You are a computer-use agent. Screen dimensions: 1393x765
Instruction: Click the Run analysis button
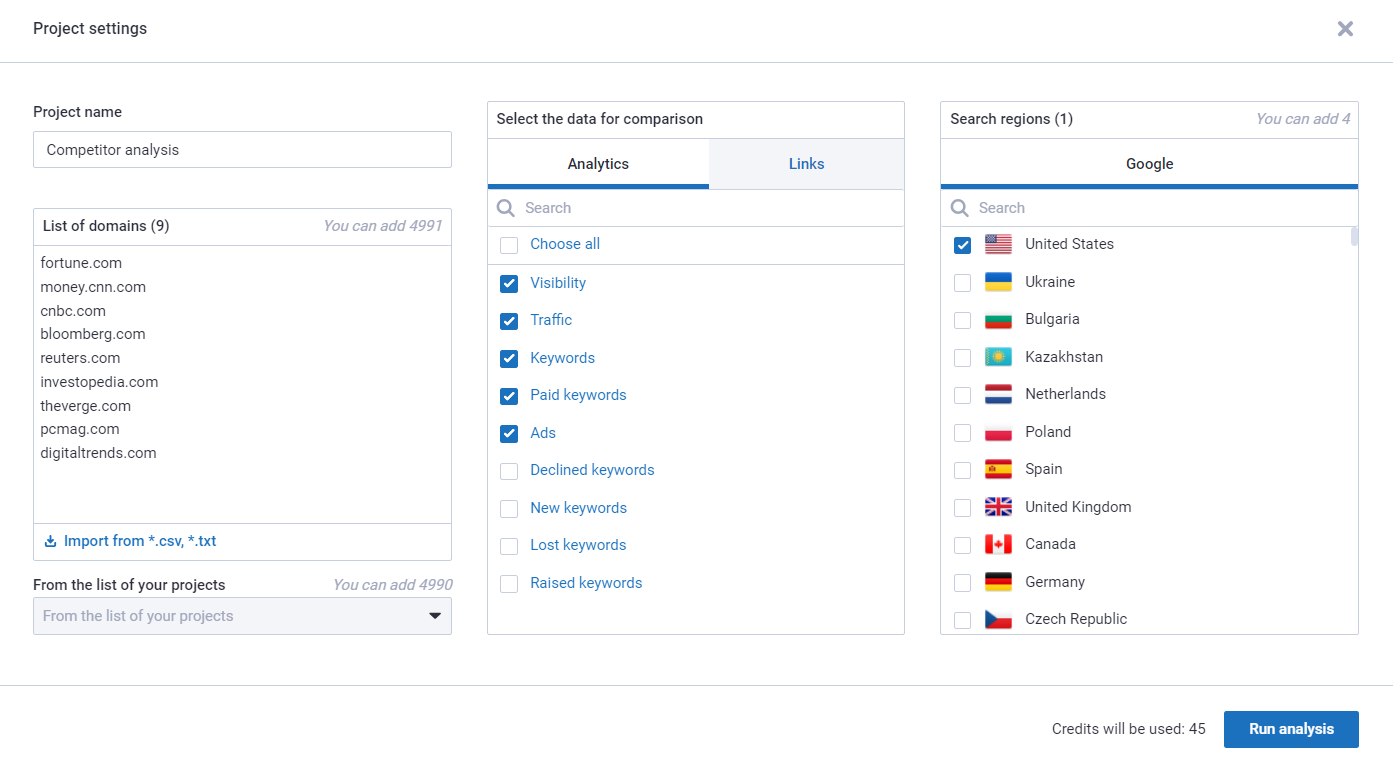[x=1291, y=729]
